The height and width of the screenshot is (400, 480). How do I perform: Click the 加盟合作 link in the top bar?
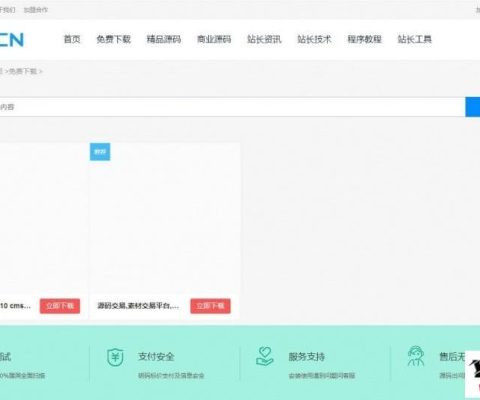(36, 10)
